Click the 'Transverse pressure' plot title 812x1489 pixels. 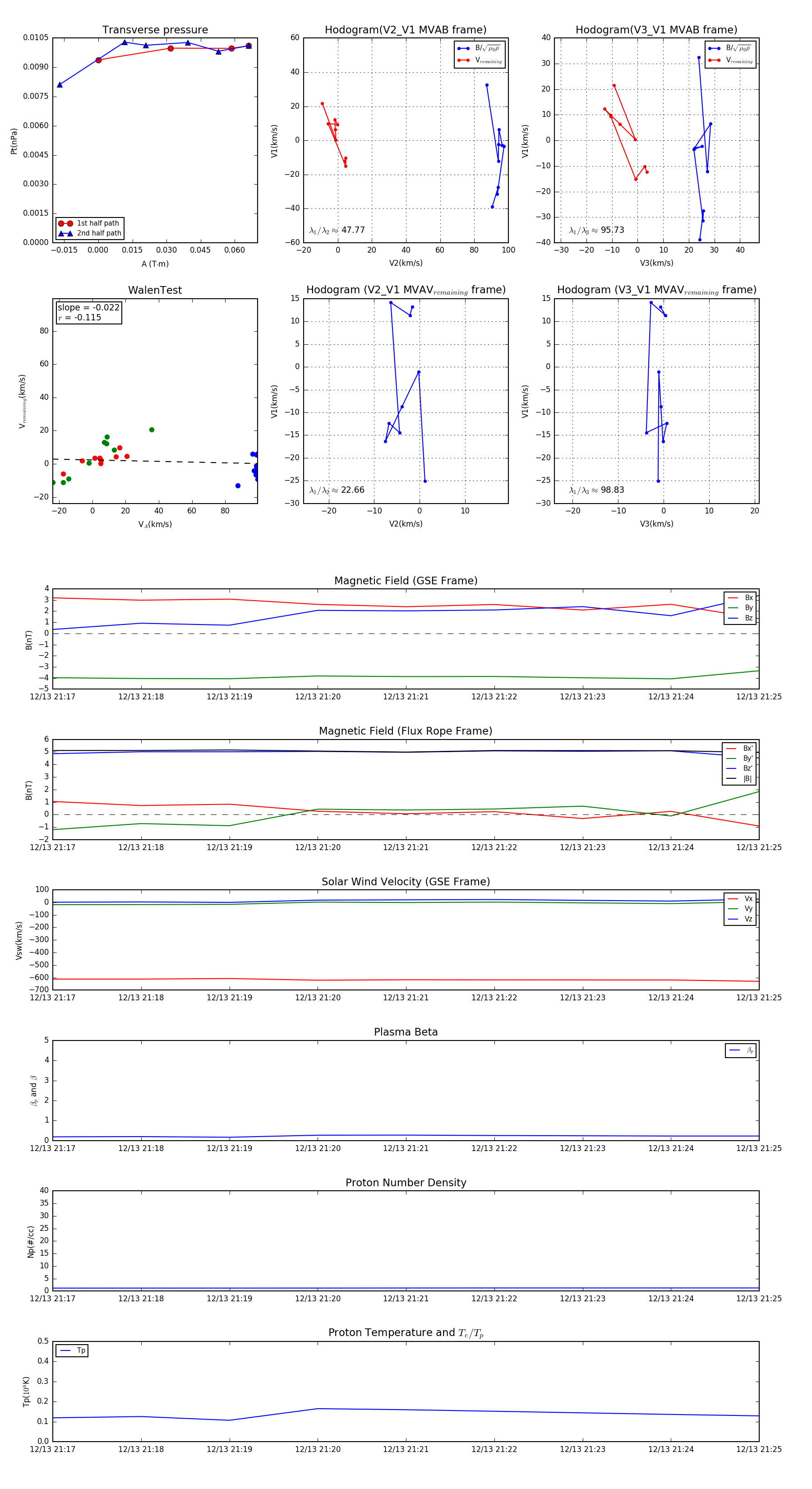point(155,30)
